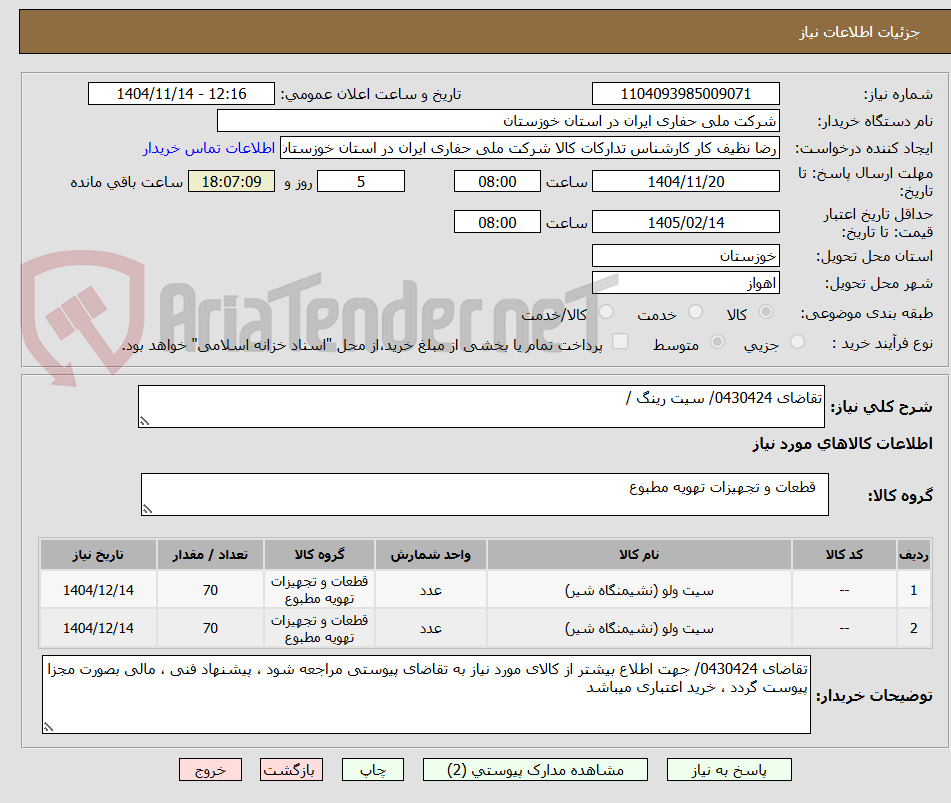Click item name in row 2
Image resolution: width=951 pixels, height=803 pixels.
pos(639,628)
